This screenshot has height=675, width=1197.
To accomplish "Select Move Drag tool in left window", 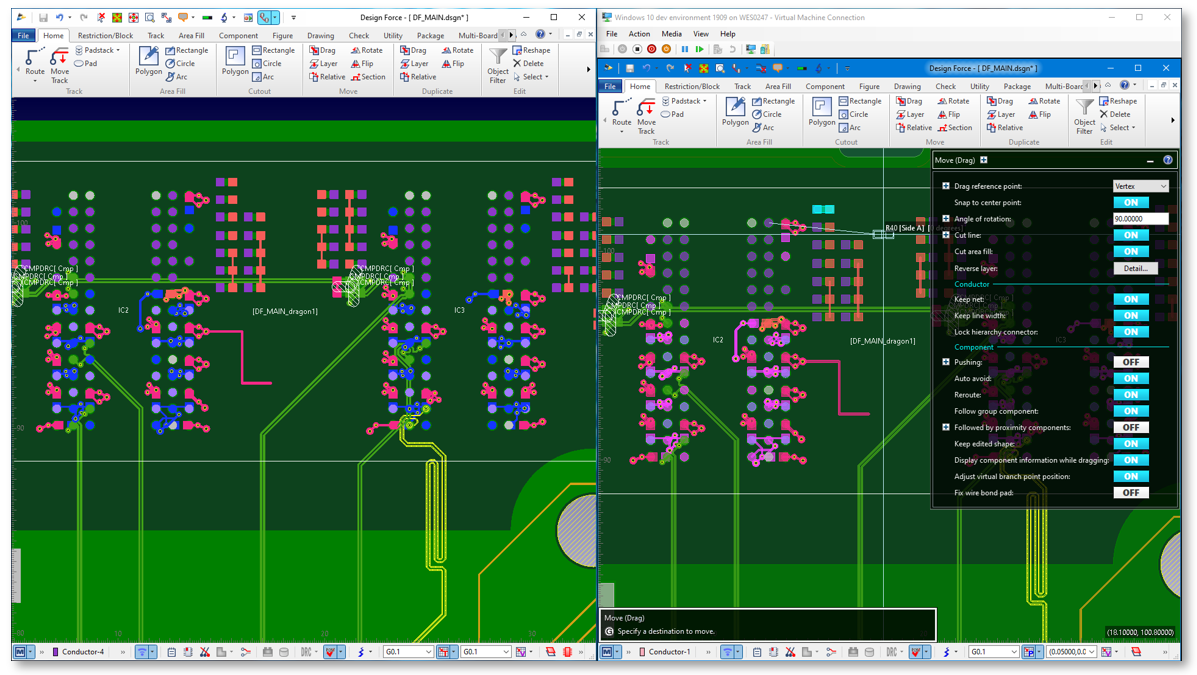I will point(322,50).
